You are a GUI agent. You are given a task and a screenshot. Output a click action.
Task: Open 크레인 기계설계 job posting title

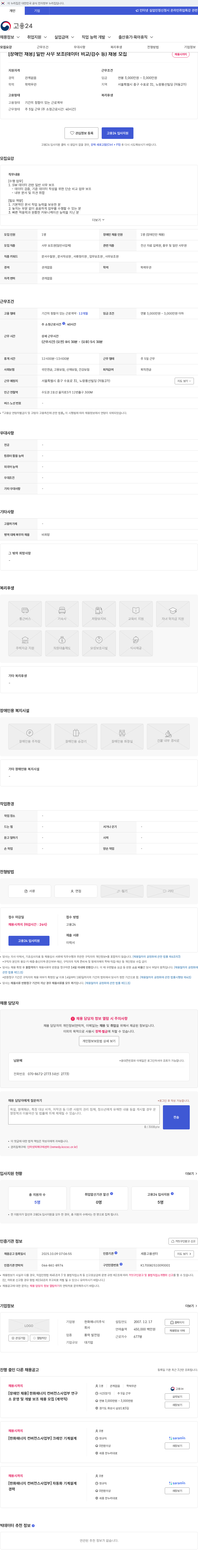point(42,1438)
